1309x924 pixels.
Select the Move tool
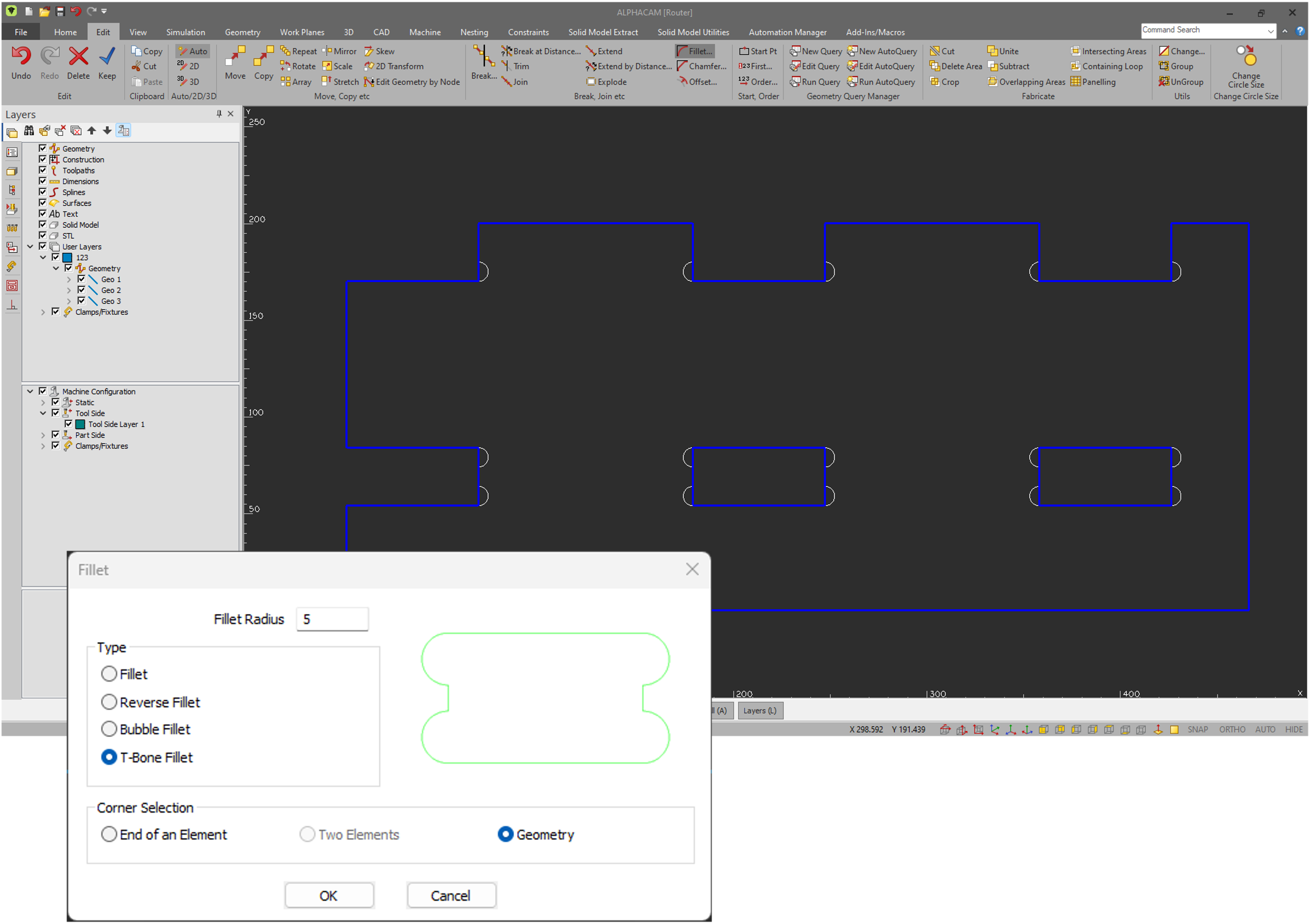tap(235, 62)
